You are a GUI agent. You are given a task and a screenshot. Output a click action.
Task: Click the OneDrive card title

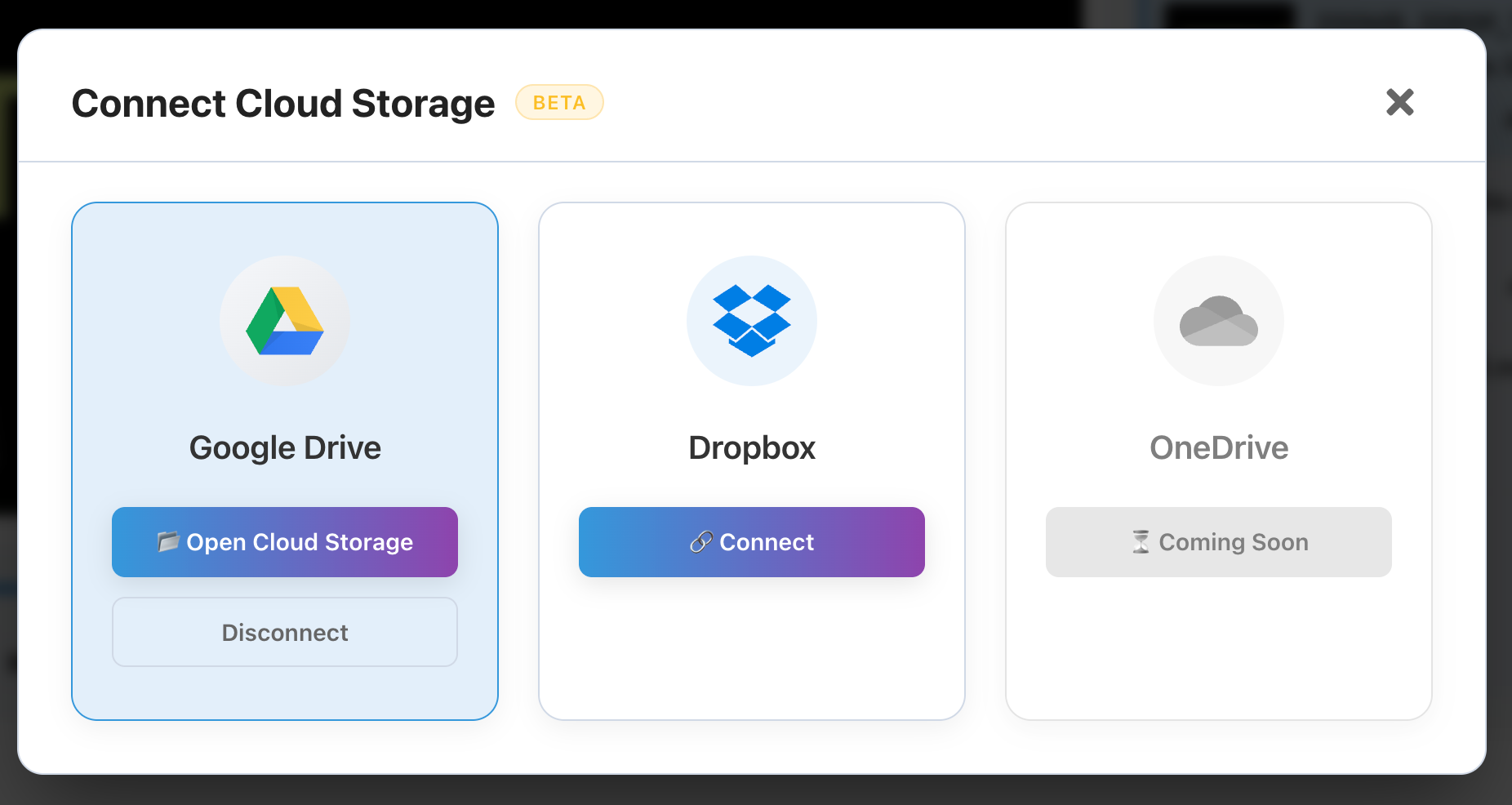tap(1219, 447)
